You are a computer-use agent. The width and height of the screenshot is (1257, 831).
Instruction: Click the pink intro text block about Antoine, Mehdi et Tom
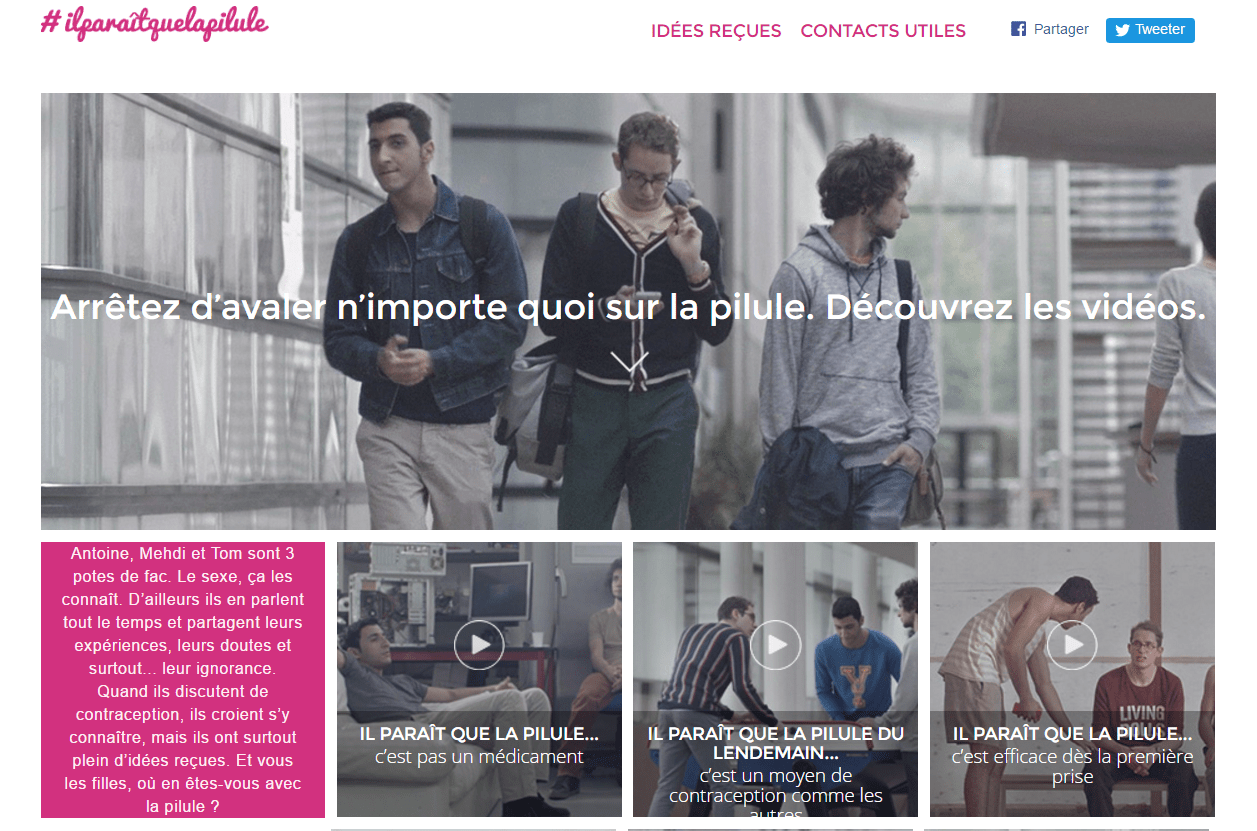(183, 680)
